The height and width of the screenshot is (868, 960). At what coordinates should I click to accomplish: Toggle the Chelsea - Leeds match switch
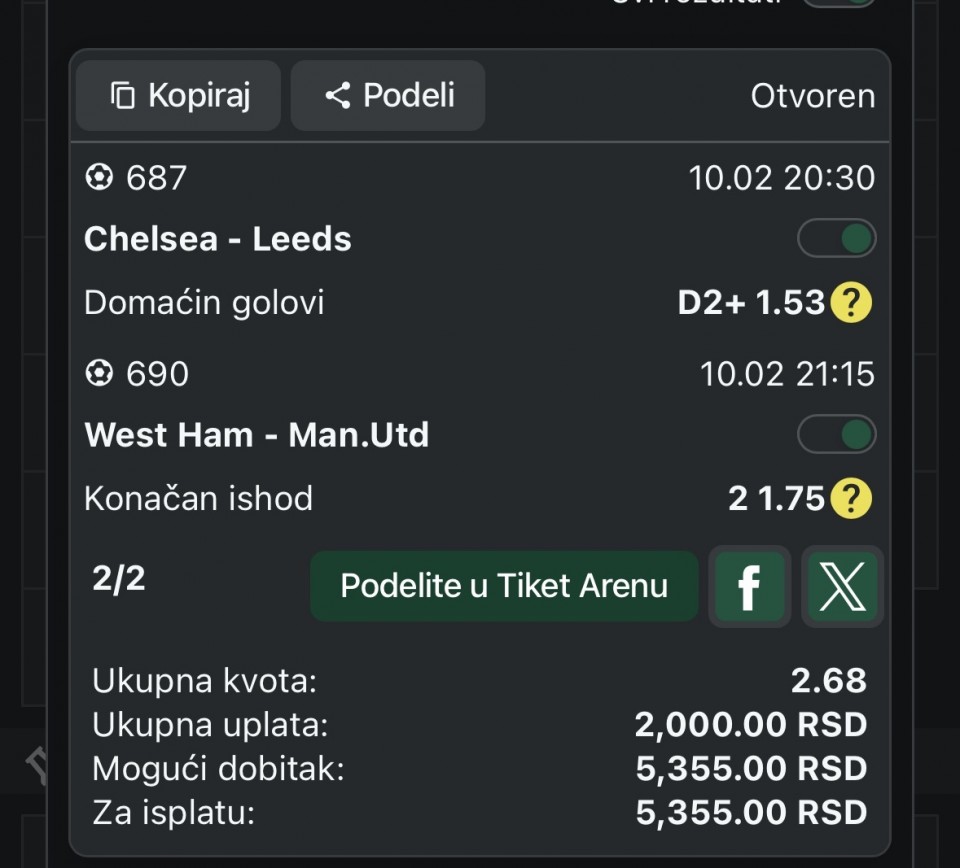836,239
